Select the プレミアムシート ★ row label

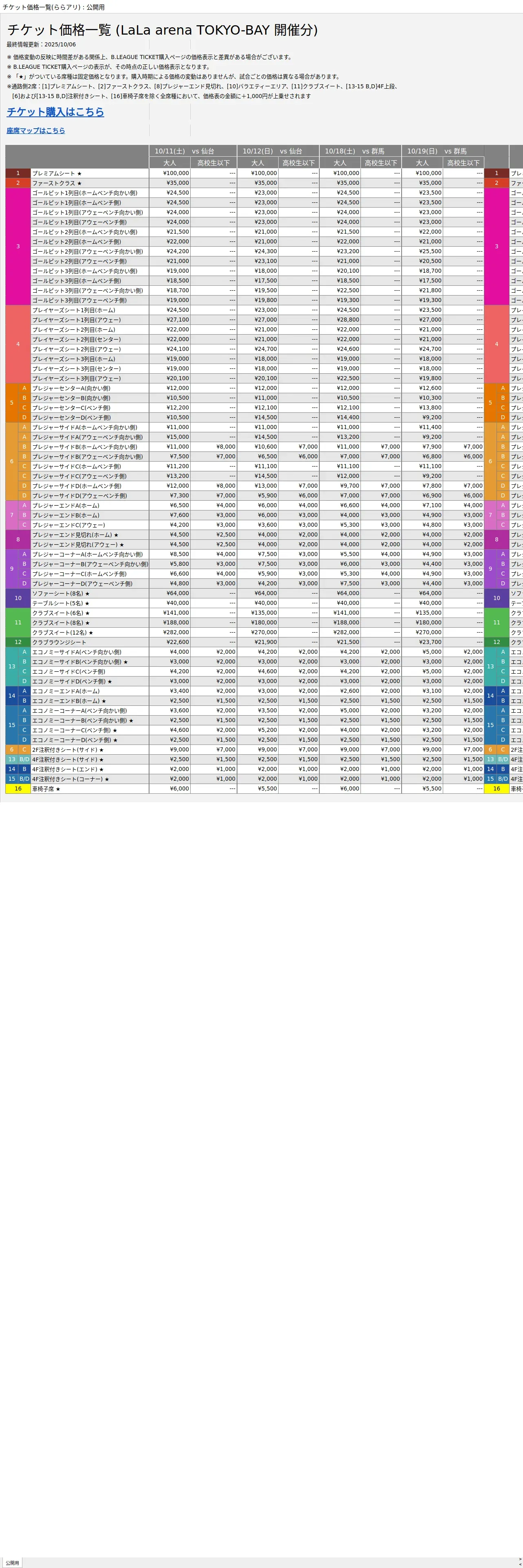tap(90, 173)
